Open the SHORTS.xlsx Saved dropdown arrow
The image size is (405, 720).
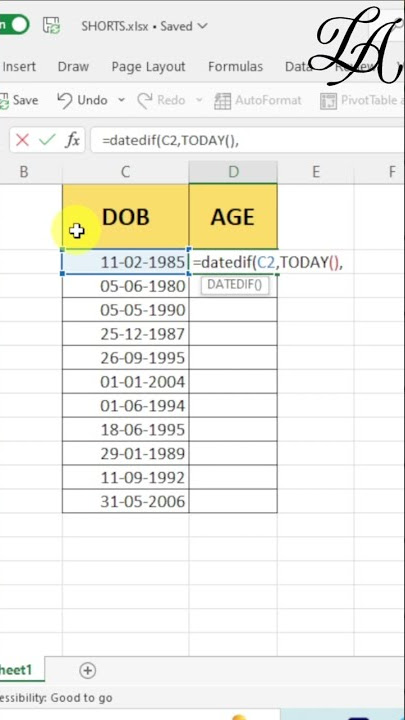[202, 26]
